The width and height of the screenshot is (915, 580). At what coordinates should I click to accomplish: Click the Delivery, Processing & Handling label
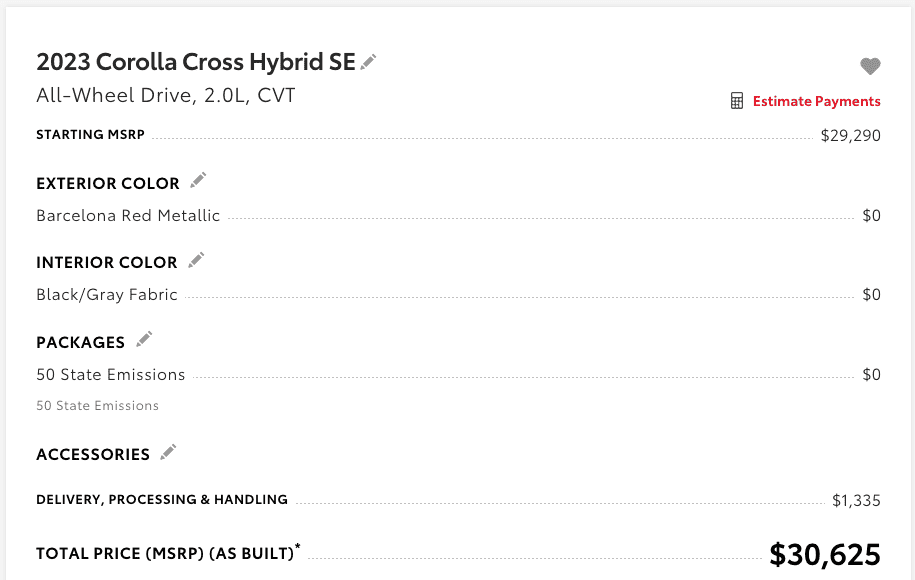point(162,499)
